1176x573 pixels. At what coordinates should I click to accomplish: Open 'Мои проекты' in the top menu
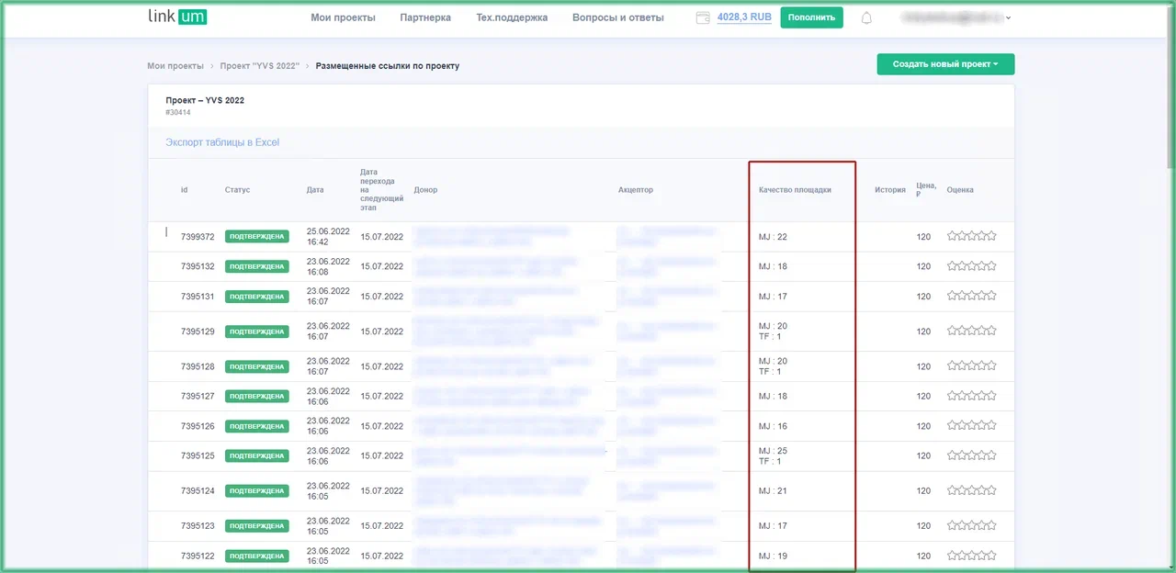click(x=343, y=18)
